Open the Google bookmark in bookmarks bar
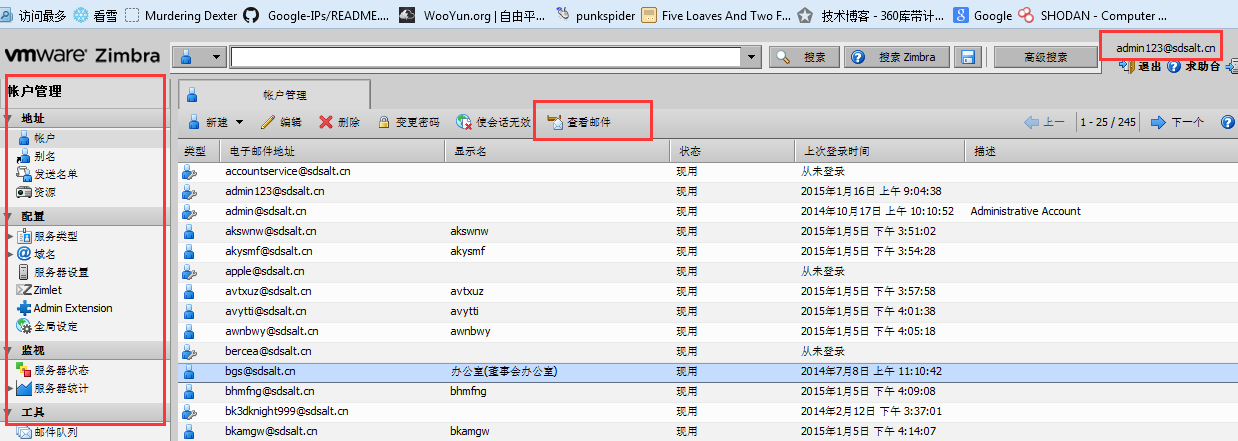This screenshot has width=1238, height=441. (x=982, y=15)
